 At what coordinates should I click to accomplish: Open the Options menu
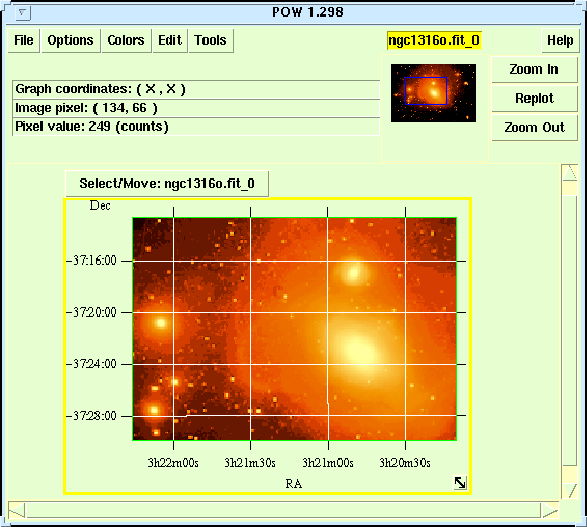(x=70, y=40)
